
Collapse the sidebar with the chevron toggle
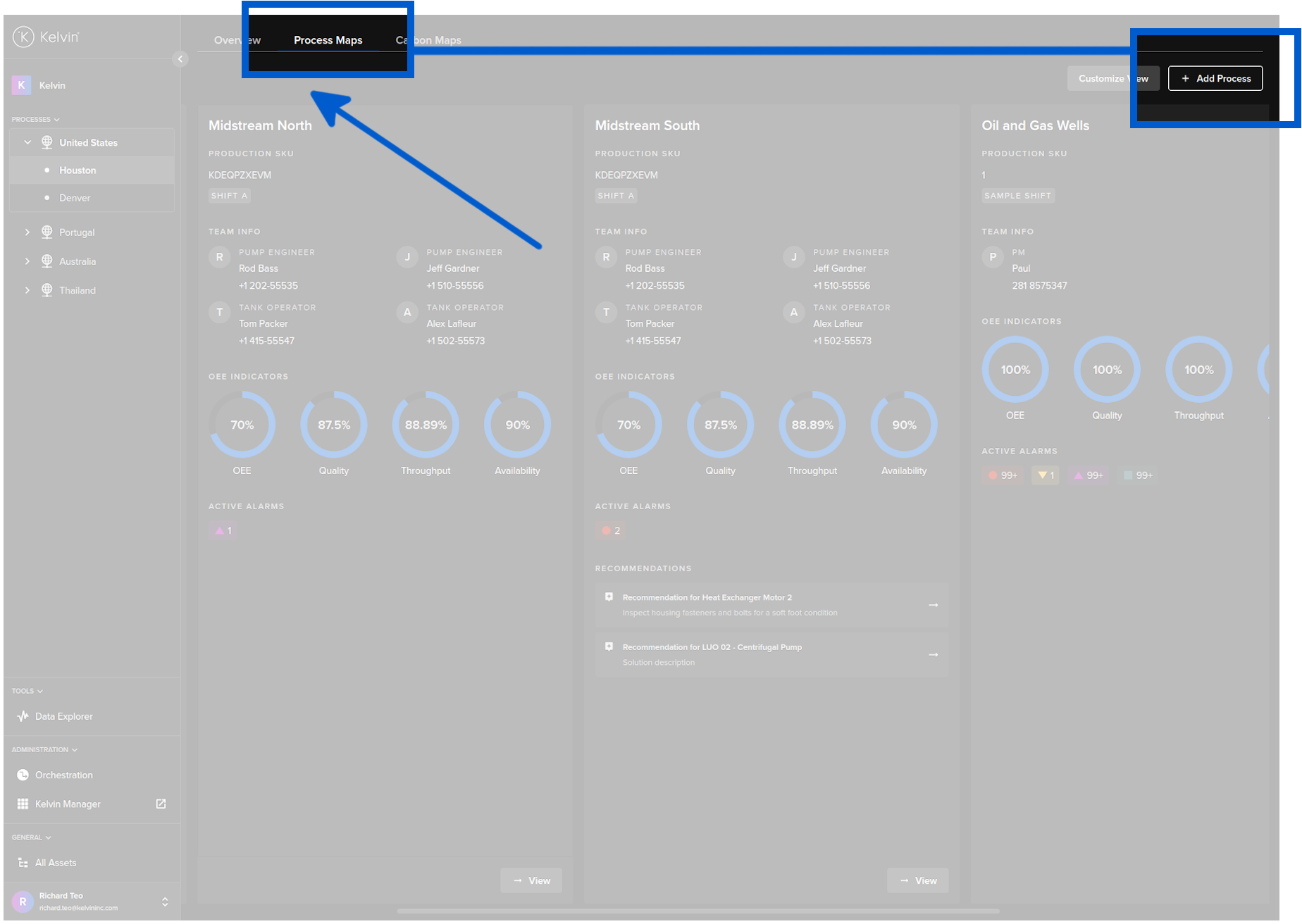[x=180, y=59]
